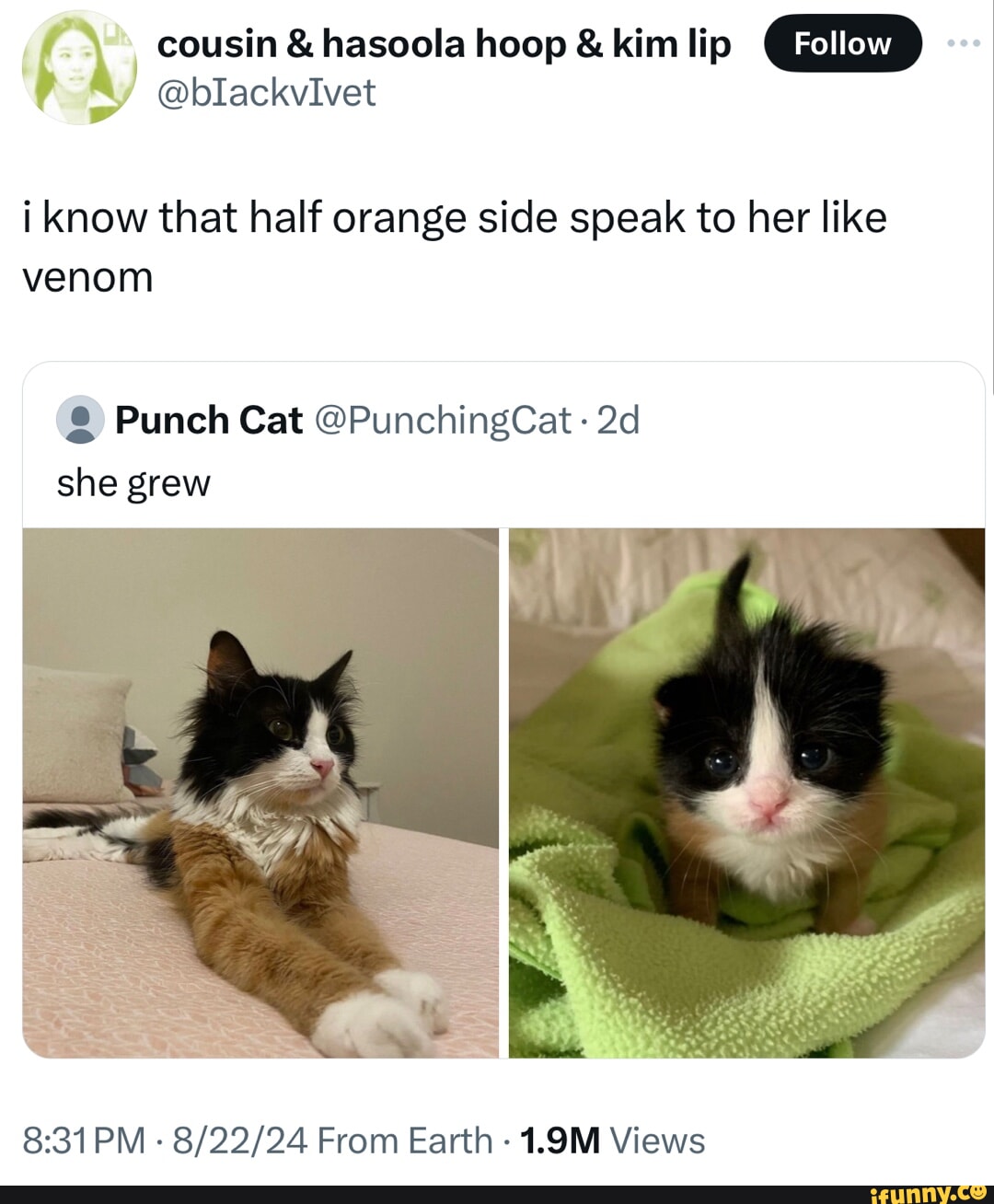Click the 2d time label on the quoted tweet

click(618, 421)
